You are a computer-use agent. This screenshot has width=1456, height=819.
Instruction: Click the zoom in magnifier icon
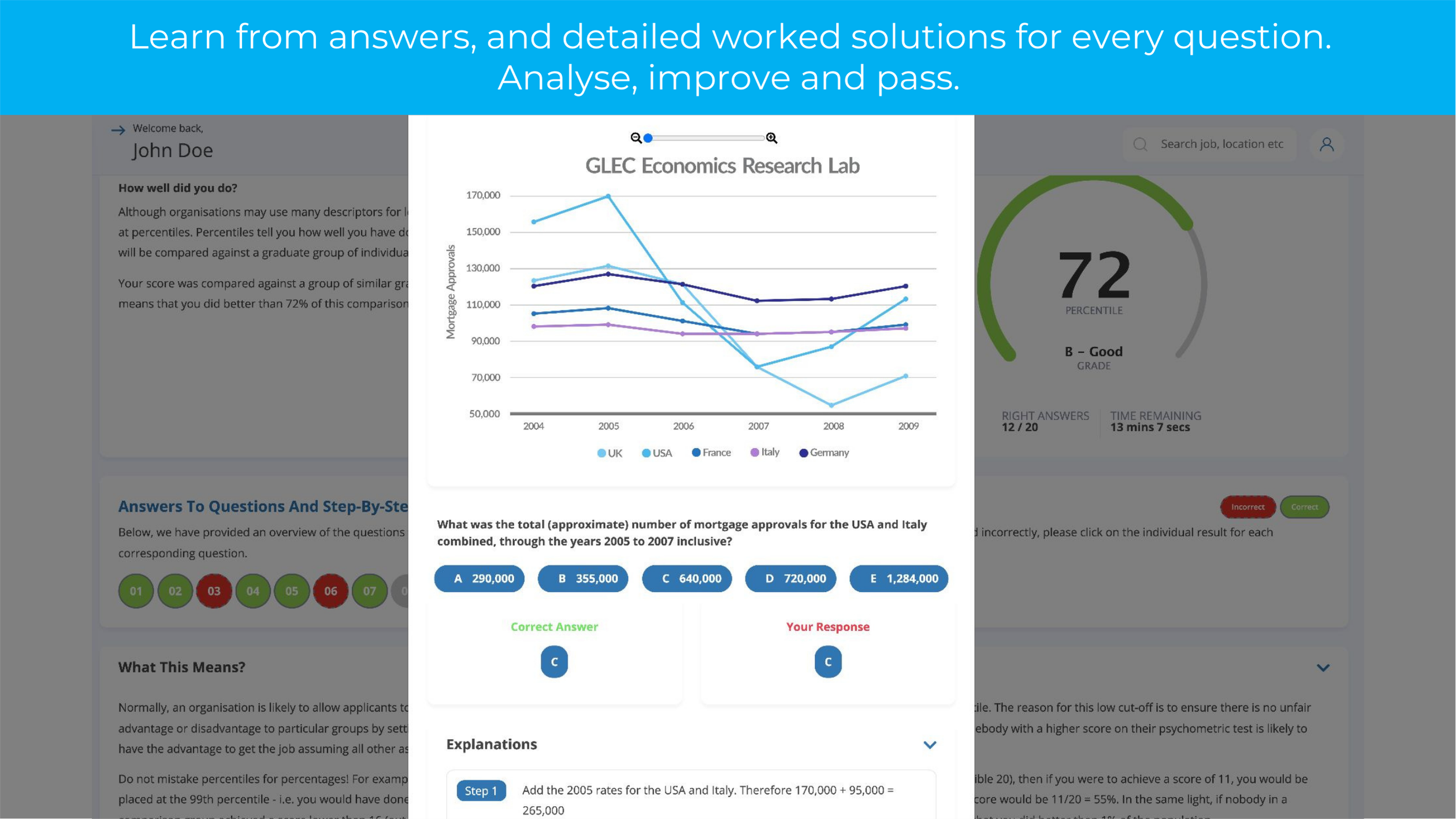[x=772, y=138]
